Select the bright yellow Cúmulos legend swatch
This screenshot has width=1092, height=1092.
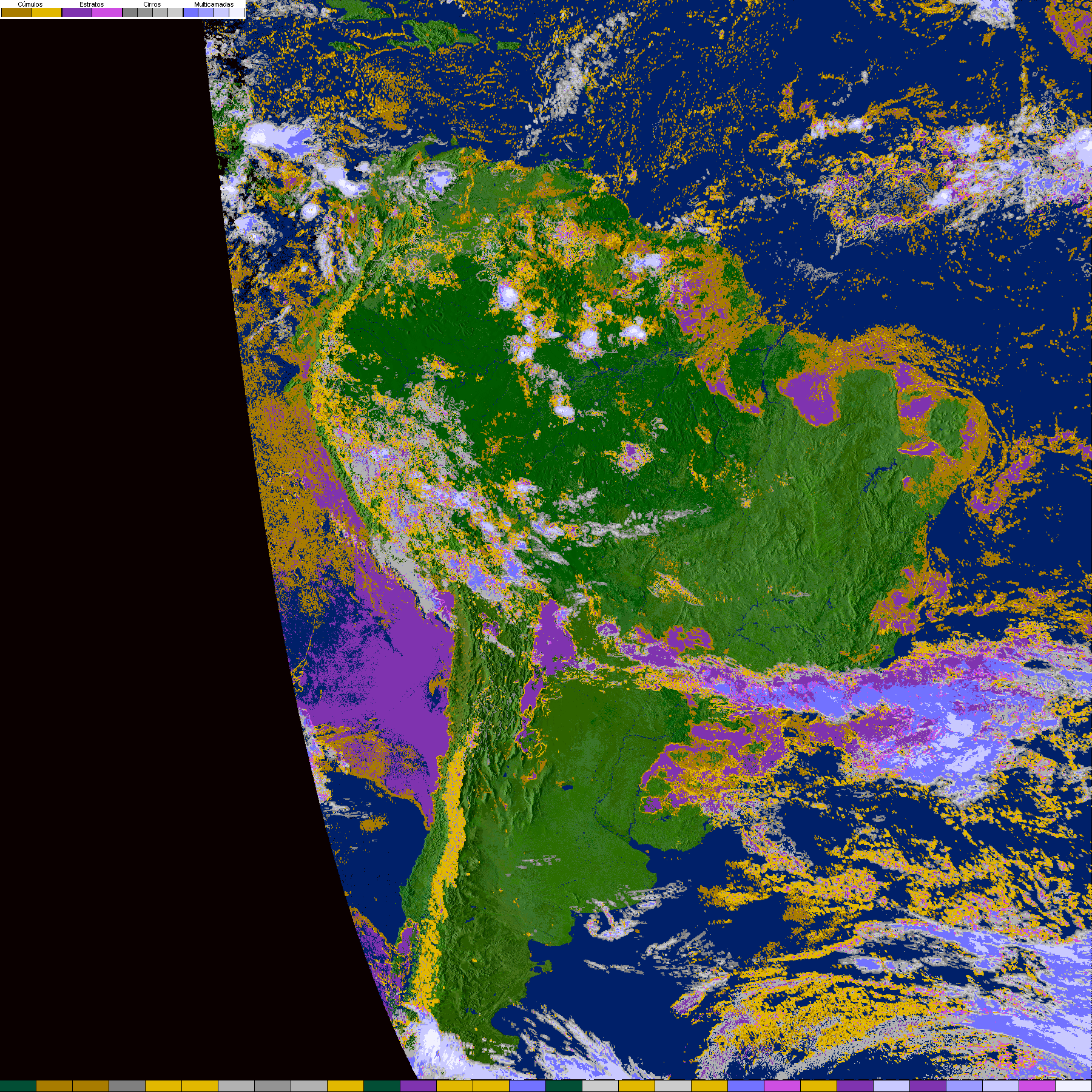point(47,13)
